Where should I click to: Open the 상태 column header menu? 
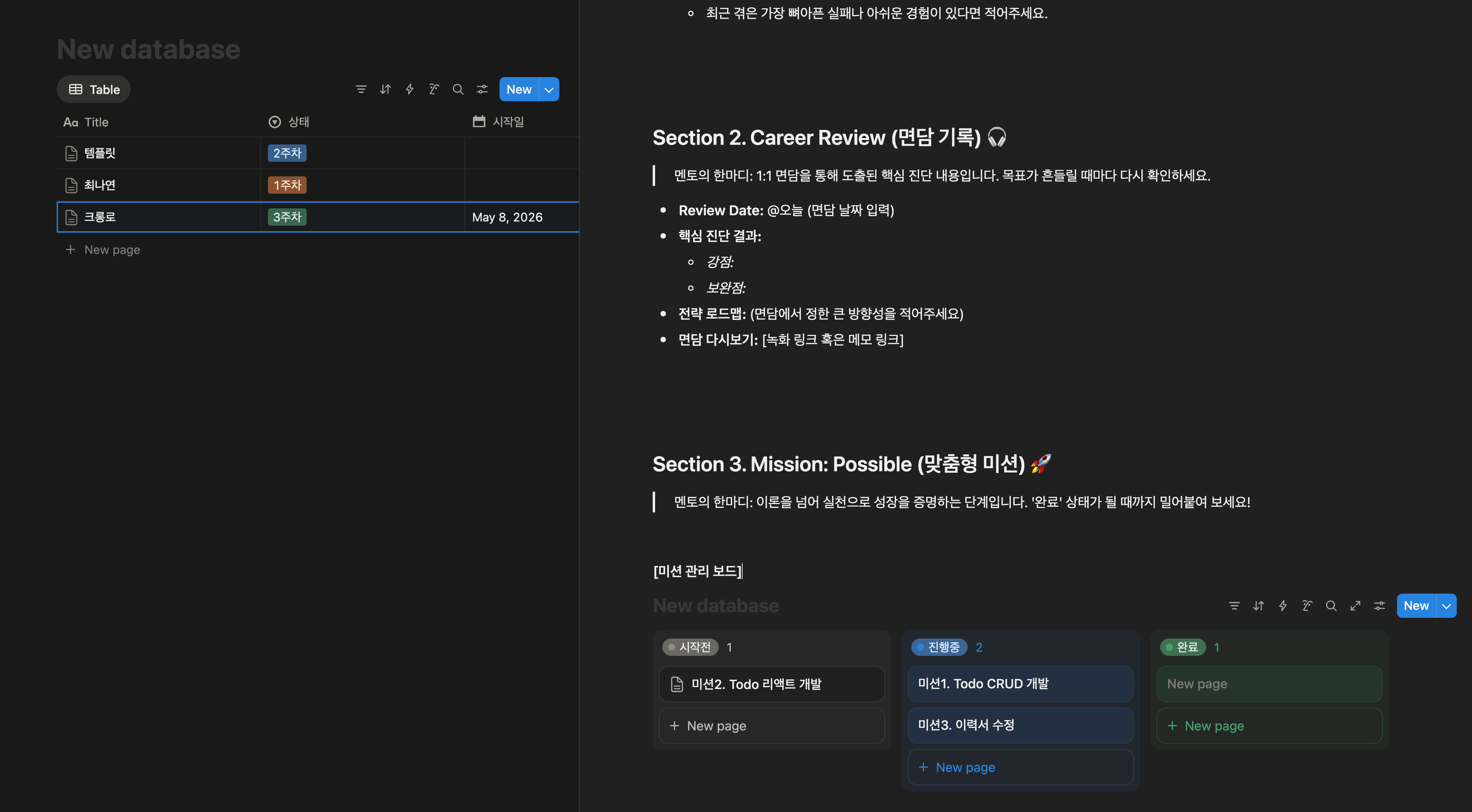298,122
